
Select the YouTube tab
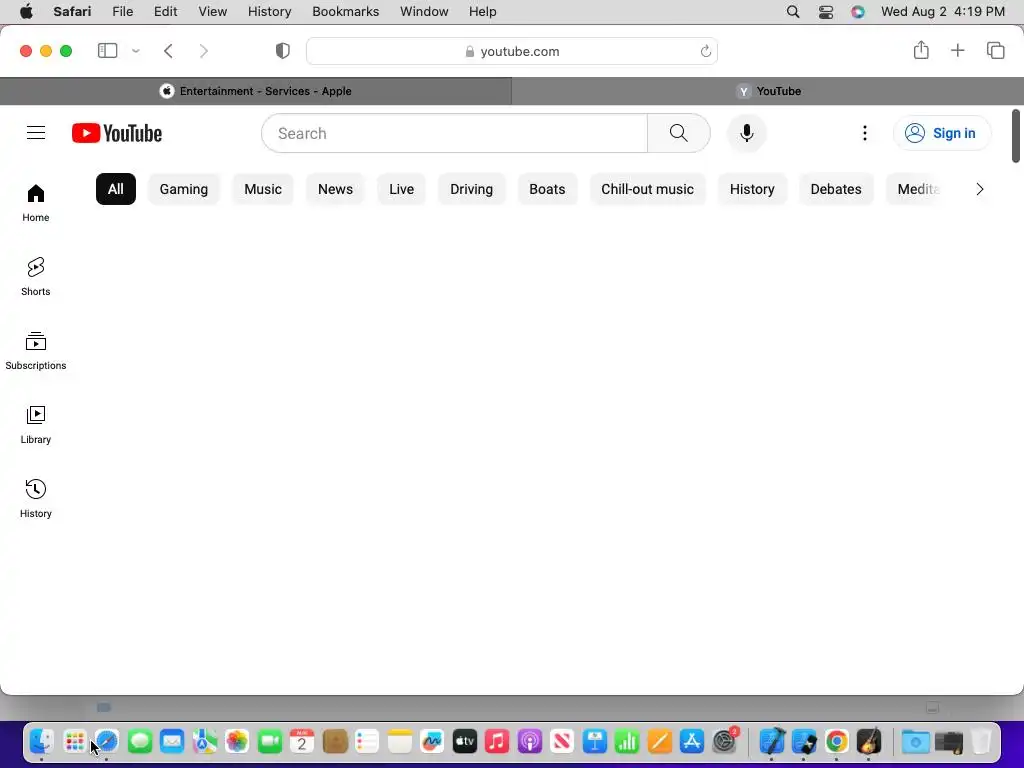[x=767, y=91]
